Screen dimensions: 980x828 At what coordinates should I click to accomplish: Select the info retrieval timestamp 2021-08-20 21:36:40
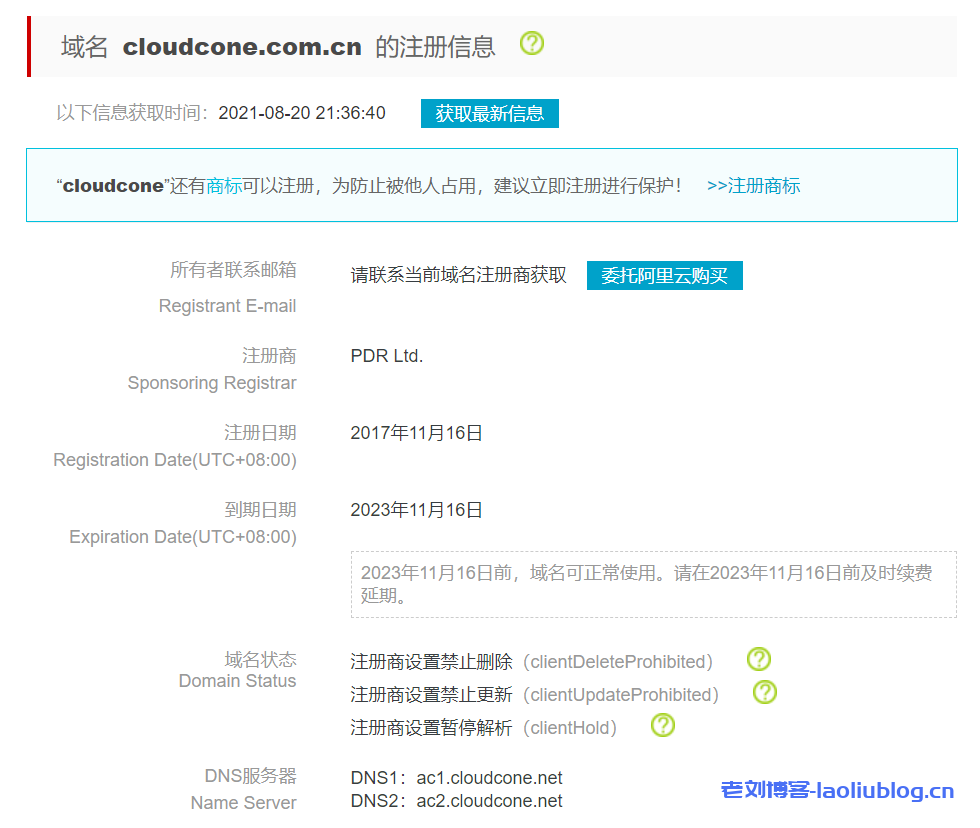(301, 113)
